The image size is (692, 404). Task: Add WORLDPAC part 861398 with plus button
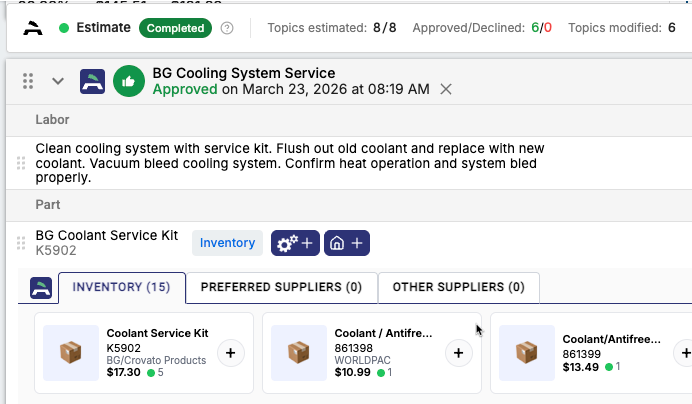tap(458, 353)
